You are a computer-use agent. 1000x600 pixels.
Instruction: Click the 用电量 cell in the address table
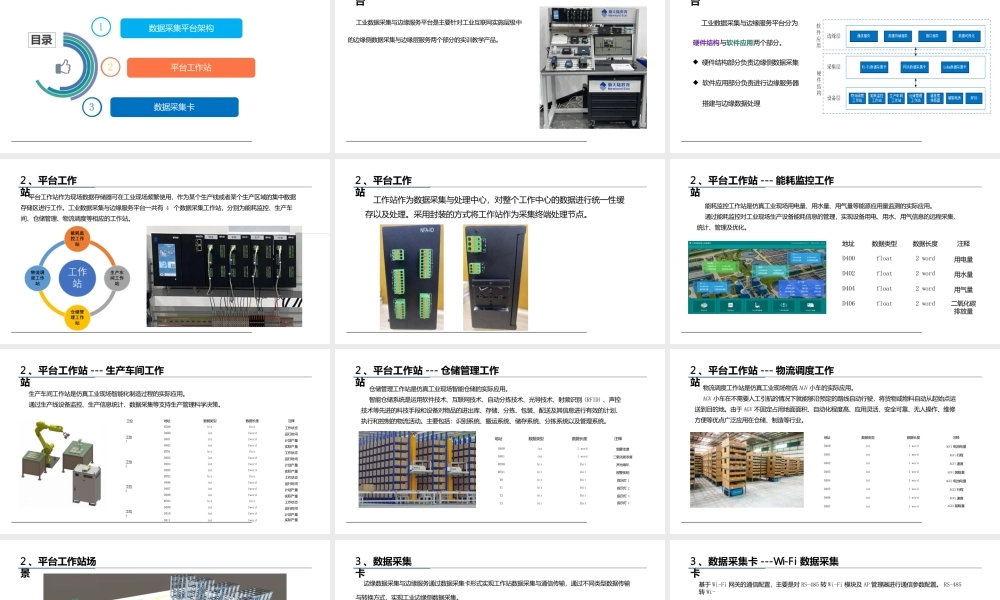(x=963, y=259)
